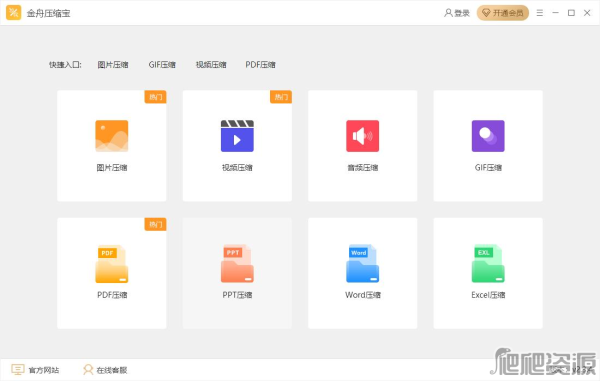The image size is (600, 381).
Task: Click the monitor icon beside 官方网站
Action: click(18, 370)
